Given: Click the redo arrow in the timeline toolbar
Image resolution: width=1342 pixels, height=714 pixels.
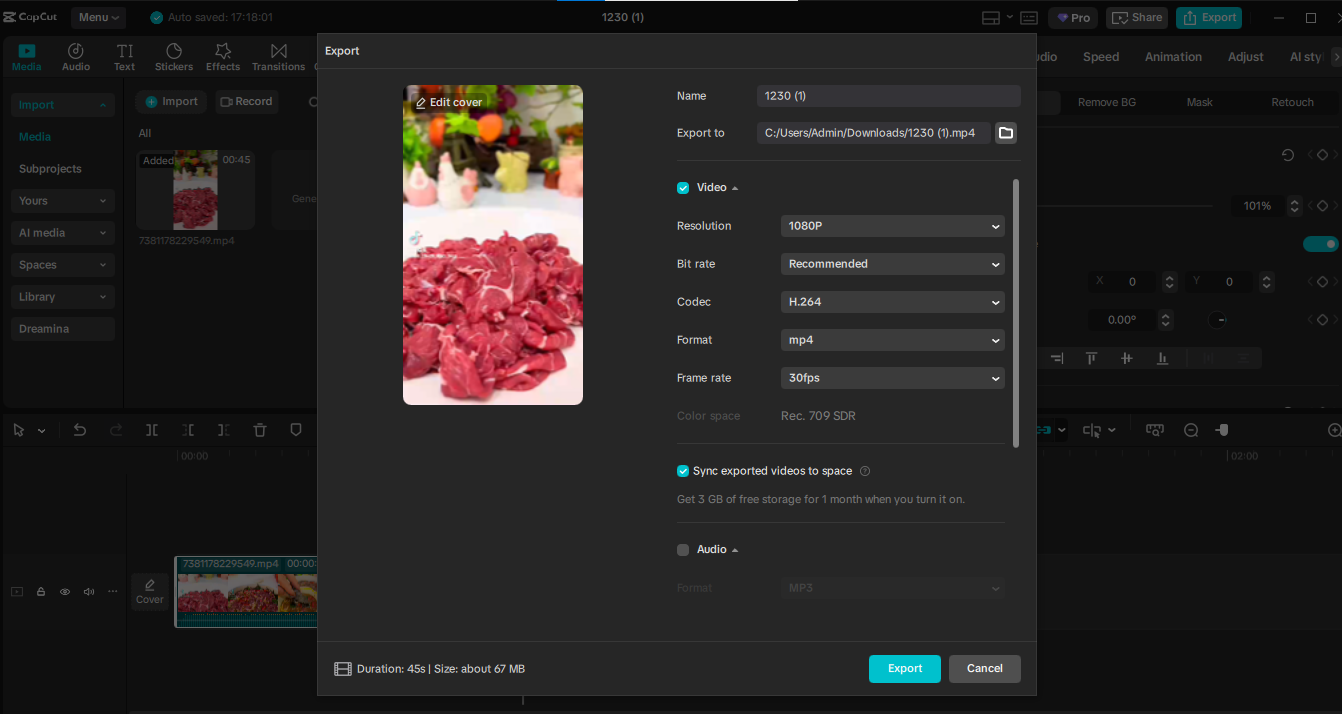Looking at the screenshot, I should [x=116, y=430].
